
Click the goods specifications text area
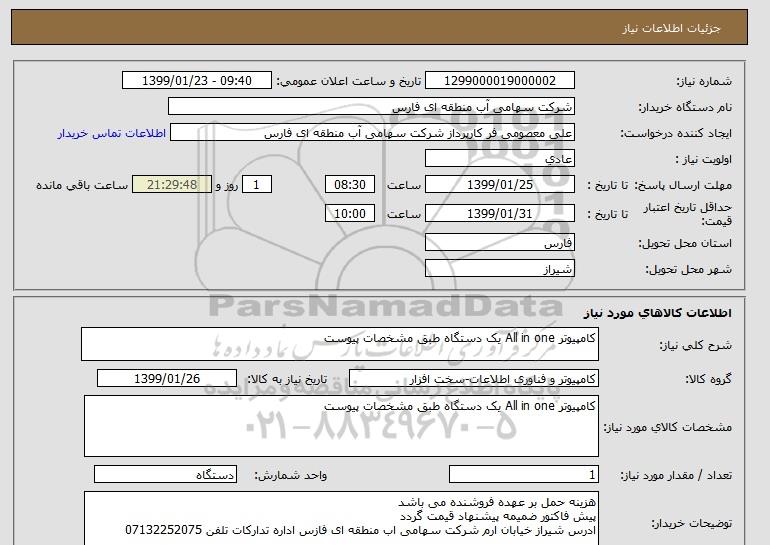(x=341, y=426)
